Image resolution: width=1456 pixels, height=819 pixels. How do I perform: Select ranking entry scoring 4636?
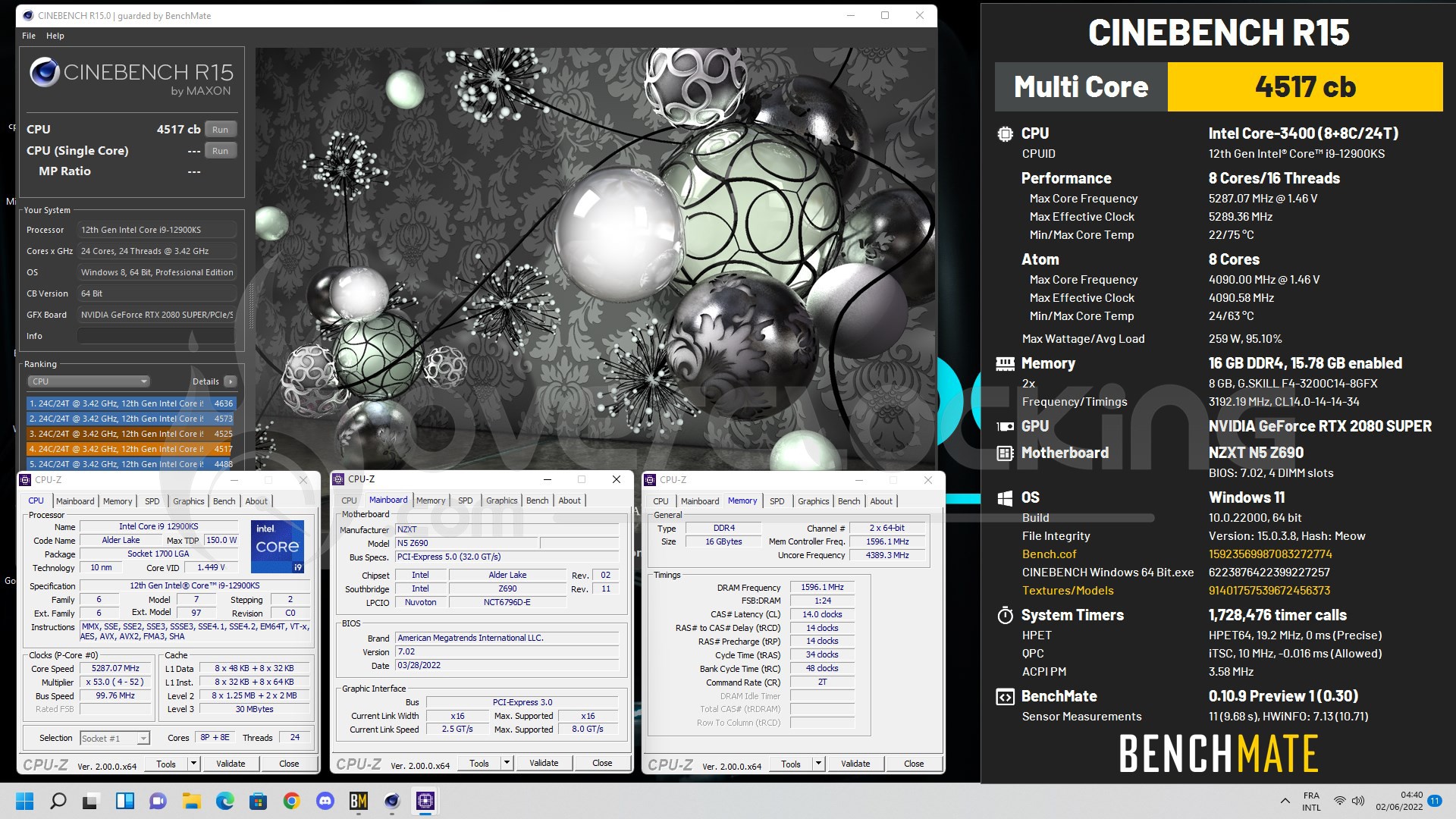(x=131, y=403)
